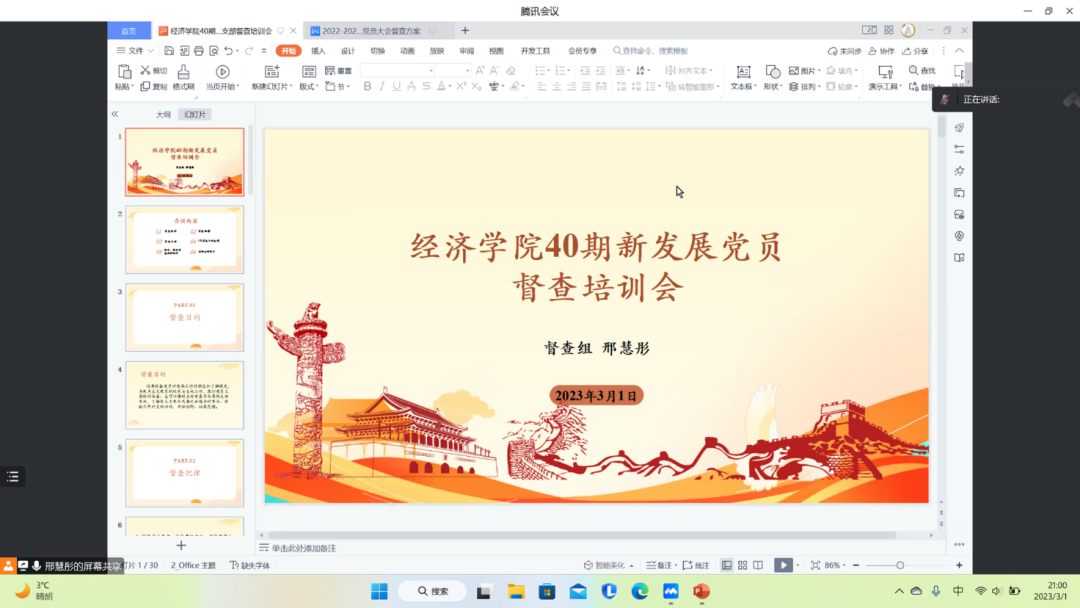1080x608 pixels.
Task: Open the New Slide (新建幻灯片) dropdown
Action: click(x=271, y=87)
